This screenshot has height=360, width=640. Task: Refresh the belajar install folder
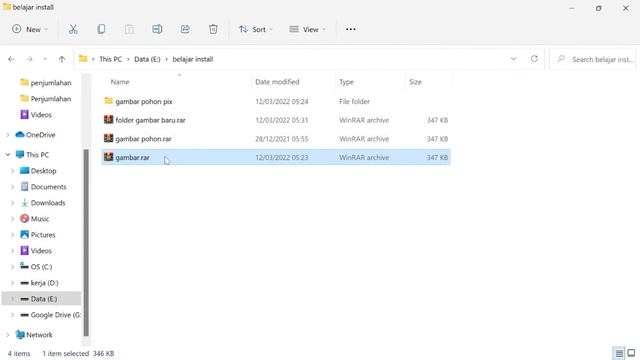(534, 59)
